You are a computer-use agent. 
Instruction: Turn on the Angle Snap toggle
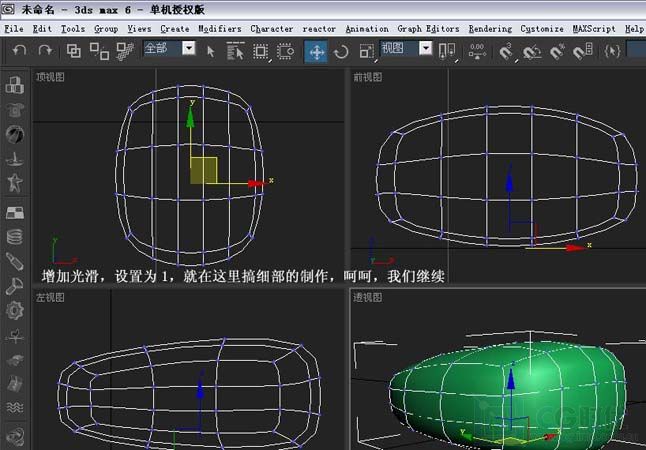click(x=532, y=52)
